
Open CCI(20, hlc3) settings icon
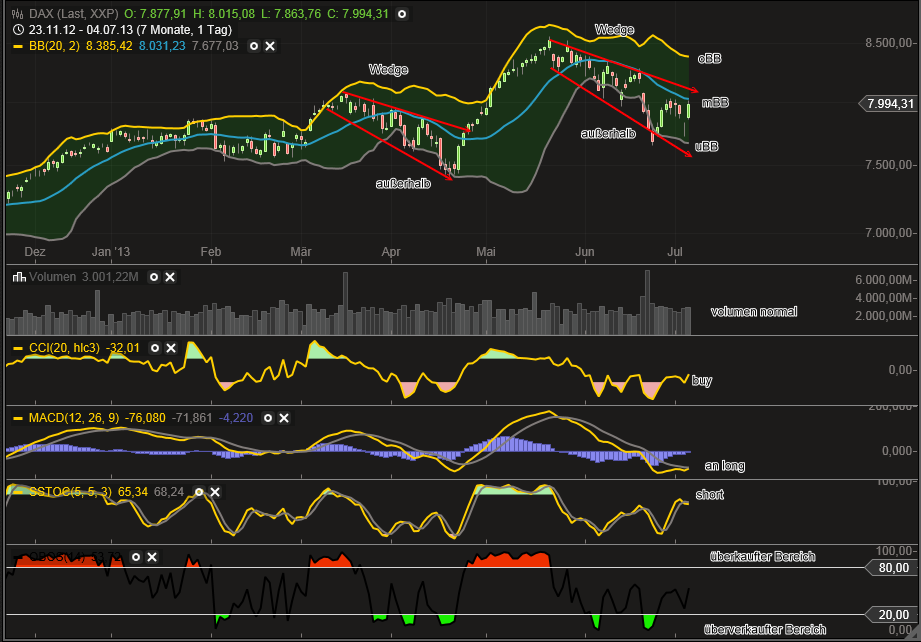(155, 348)
